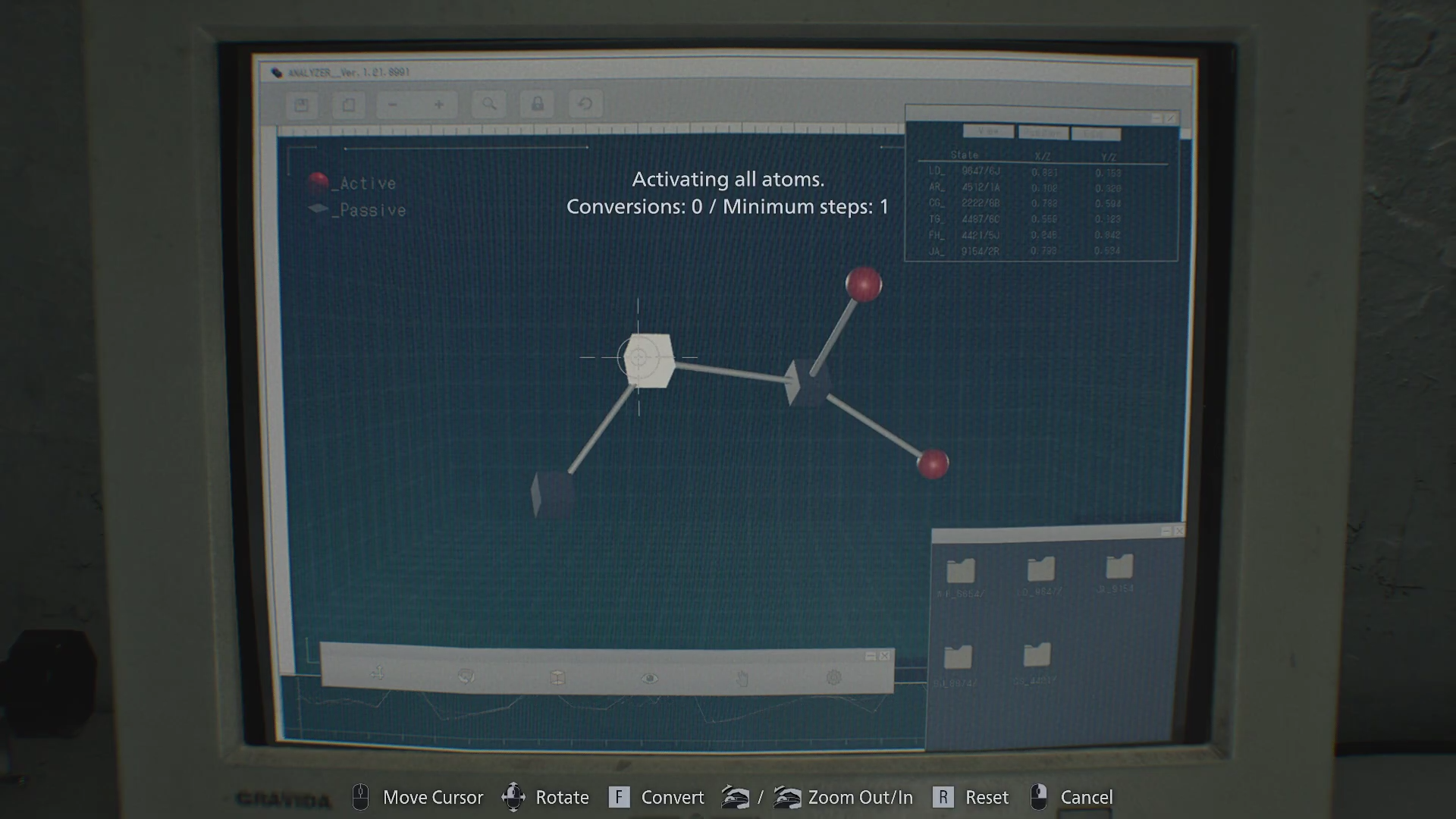Click the save disk icon in toolbar

(302, 105)
